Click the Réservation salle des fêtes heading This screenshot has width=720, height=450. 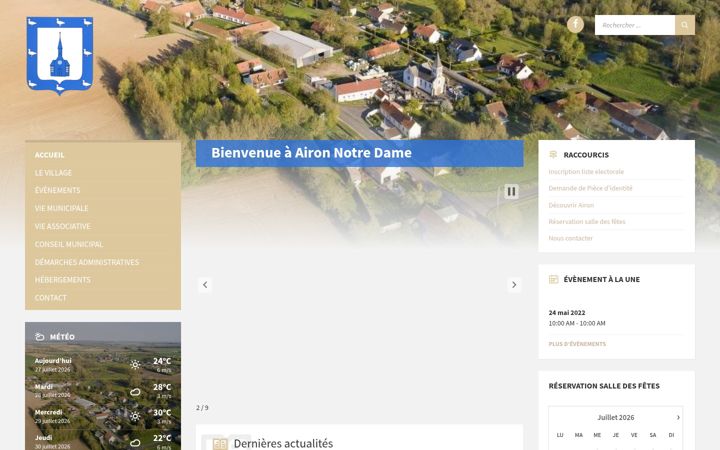tap(604, 386)
